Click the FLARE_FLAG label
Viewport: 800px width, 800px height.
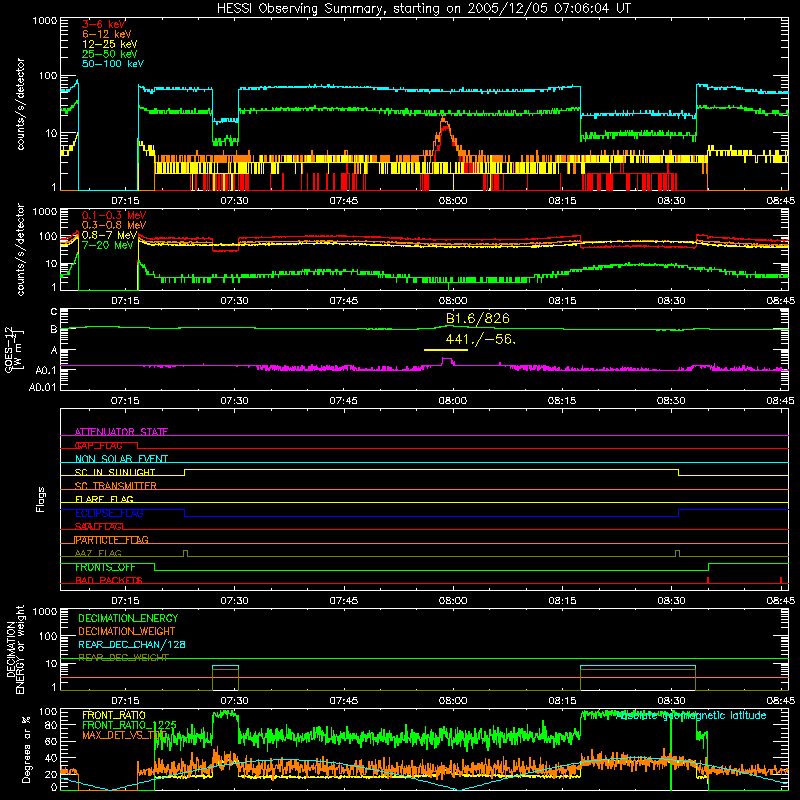104,499
